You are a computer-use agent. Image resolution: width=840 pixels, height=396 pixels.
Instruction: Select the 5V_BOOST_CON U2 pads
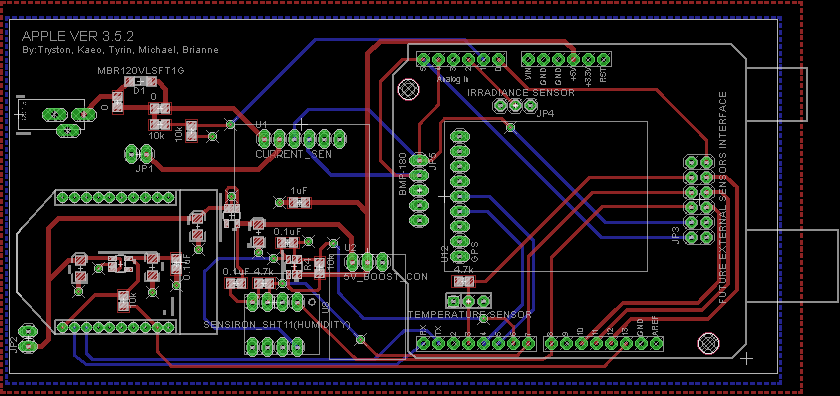click(367, 262)
